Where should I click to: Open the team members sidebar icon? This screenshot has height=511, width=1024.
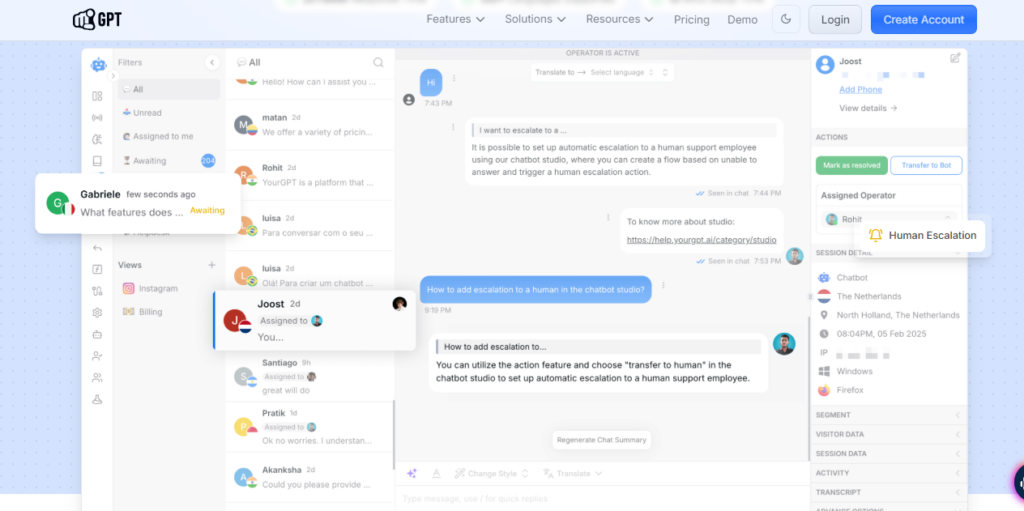(97, 378)
